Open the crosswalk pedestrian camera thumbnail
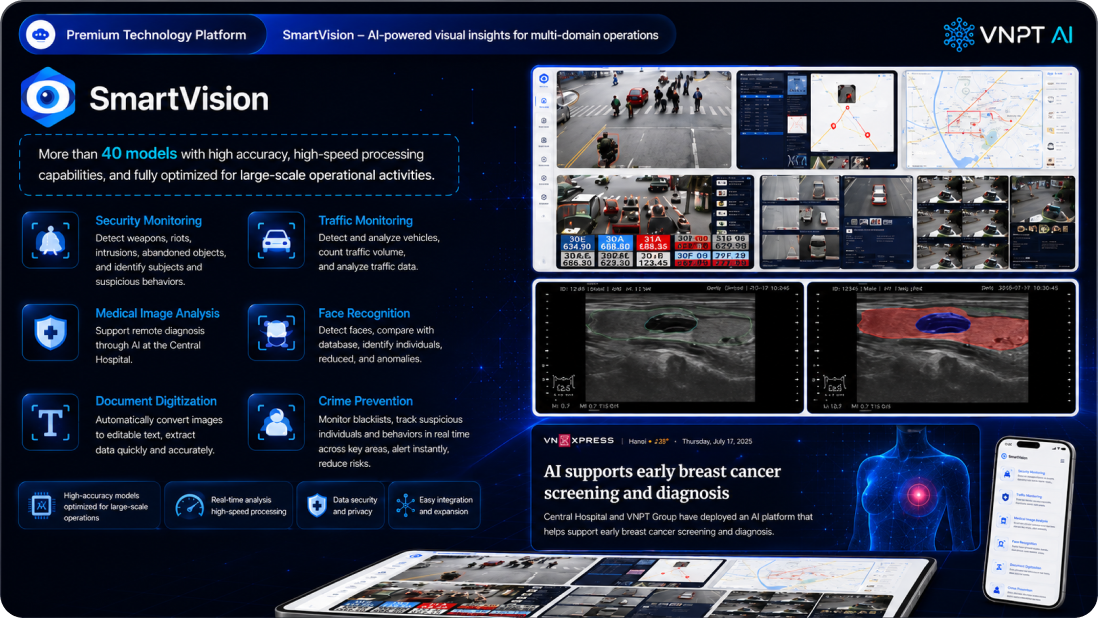Viewport: 1098px width, 618px height. click(644, 119)
